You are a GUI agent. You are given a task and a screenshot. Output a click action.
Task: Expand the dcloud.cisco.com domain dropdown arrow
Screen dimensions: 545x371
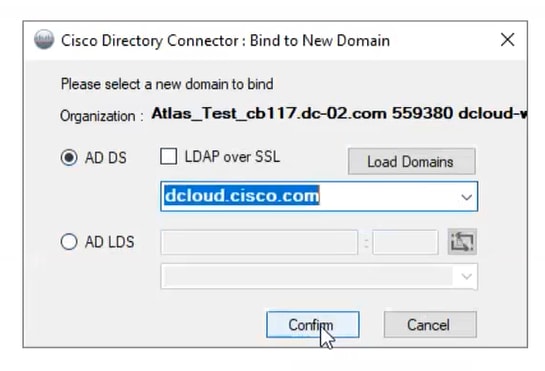coord(466,197)
